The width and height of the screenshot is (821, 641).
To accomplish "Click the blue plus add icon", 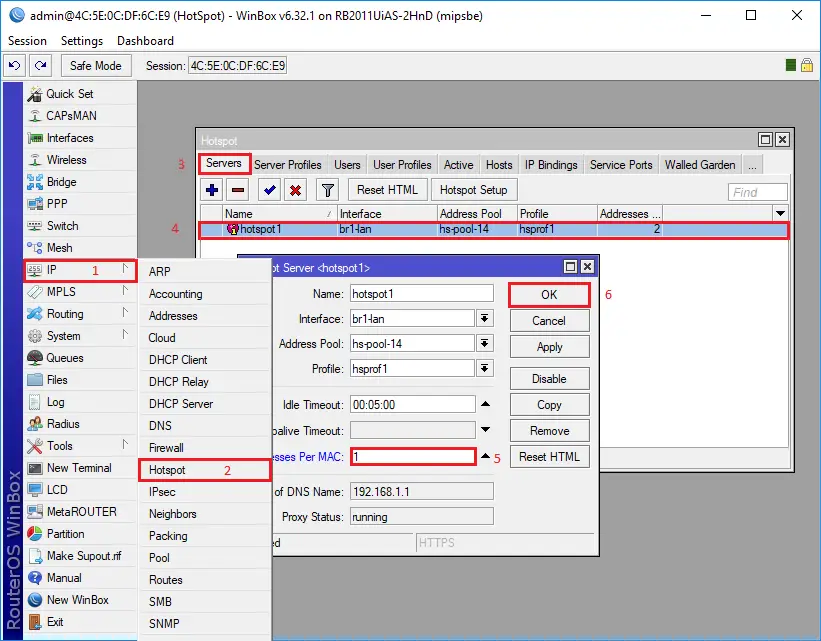I will 212,190.
